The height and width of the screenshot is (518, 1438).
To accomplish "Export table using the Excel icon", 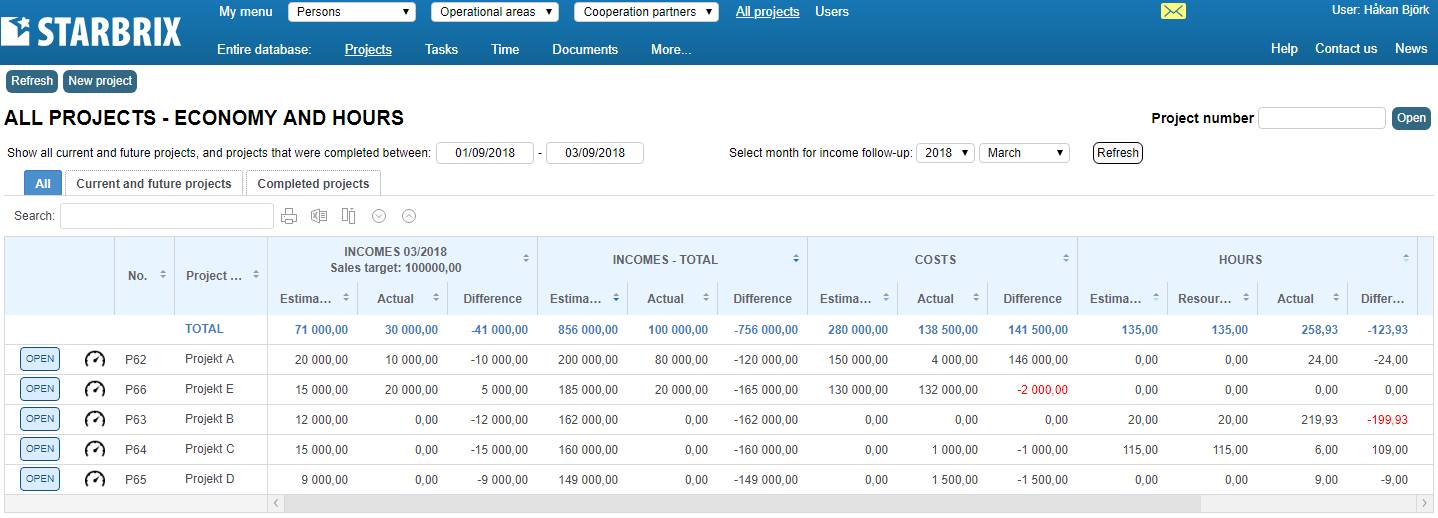I will pyautogui.click(x=319, y=216).
